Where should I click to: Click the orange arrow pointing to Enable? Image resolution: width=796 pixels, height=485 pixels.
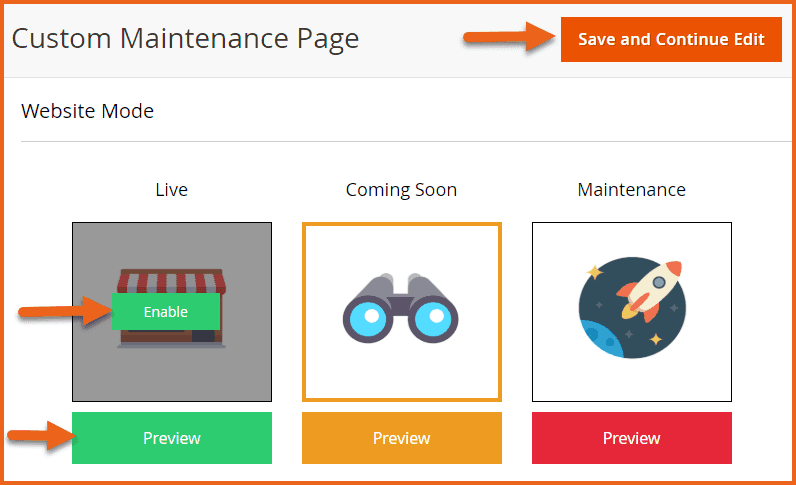(63, 312)
